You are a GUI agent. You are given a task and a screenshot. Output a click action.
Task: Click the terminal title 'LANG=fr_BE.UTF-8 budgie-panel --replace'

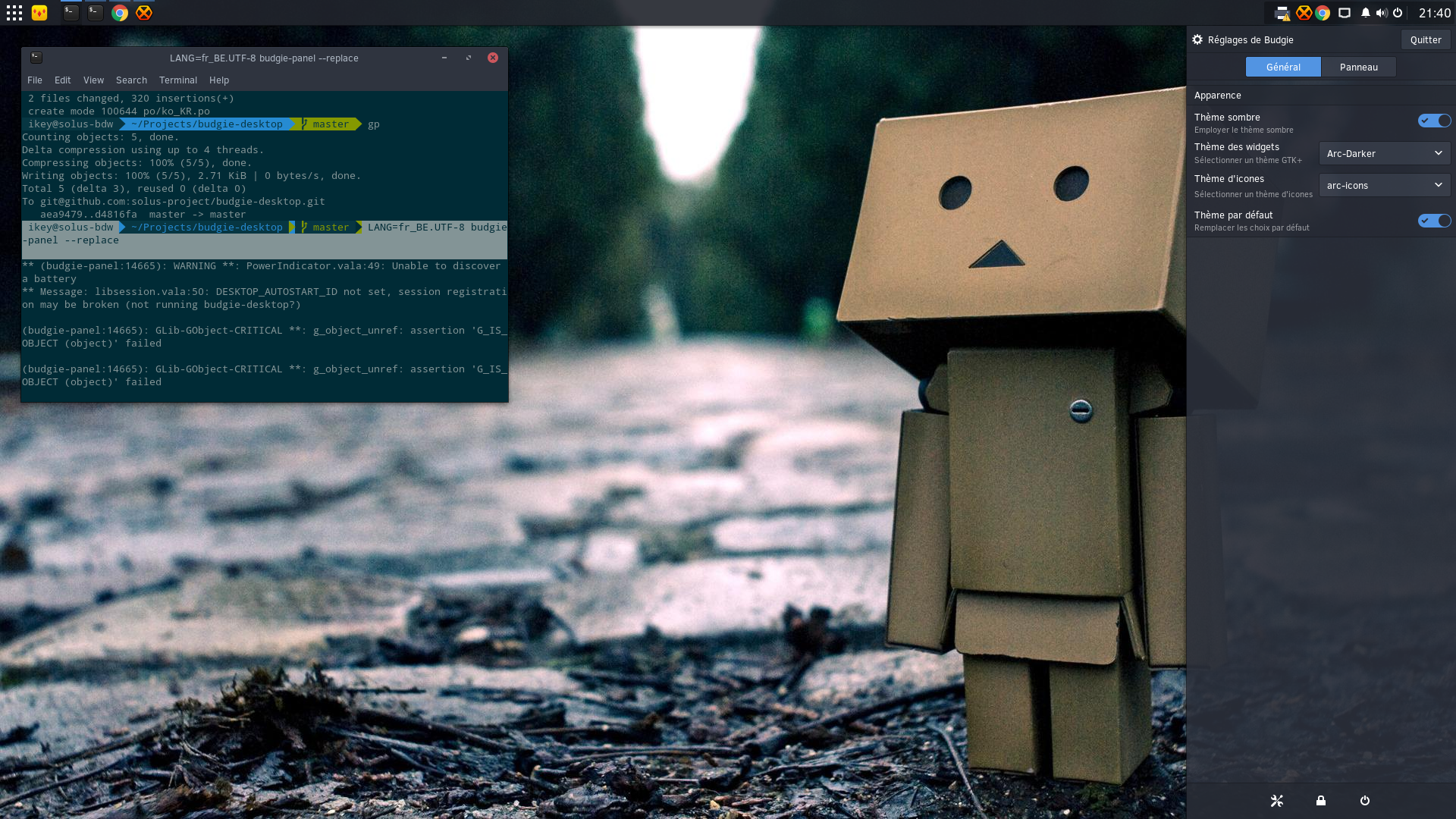[264, 58]
